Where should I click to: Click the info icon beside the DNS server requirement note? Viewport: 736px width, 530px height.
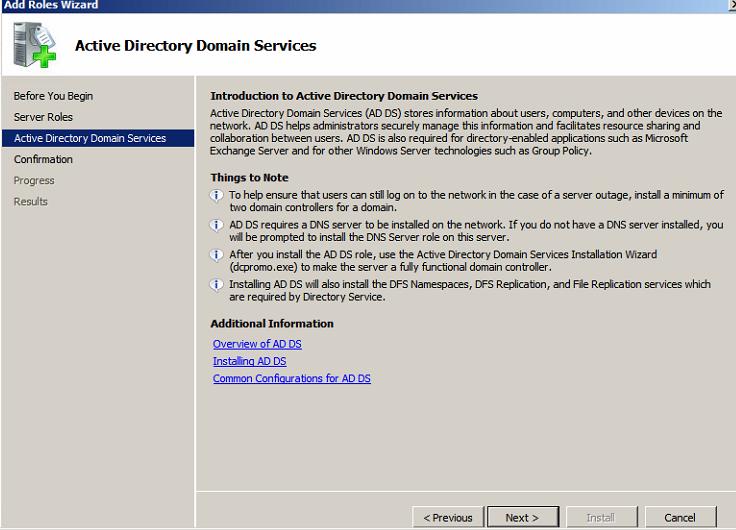(216, 225)
